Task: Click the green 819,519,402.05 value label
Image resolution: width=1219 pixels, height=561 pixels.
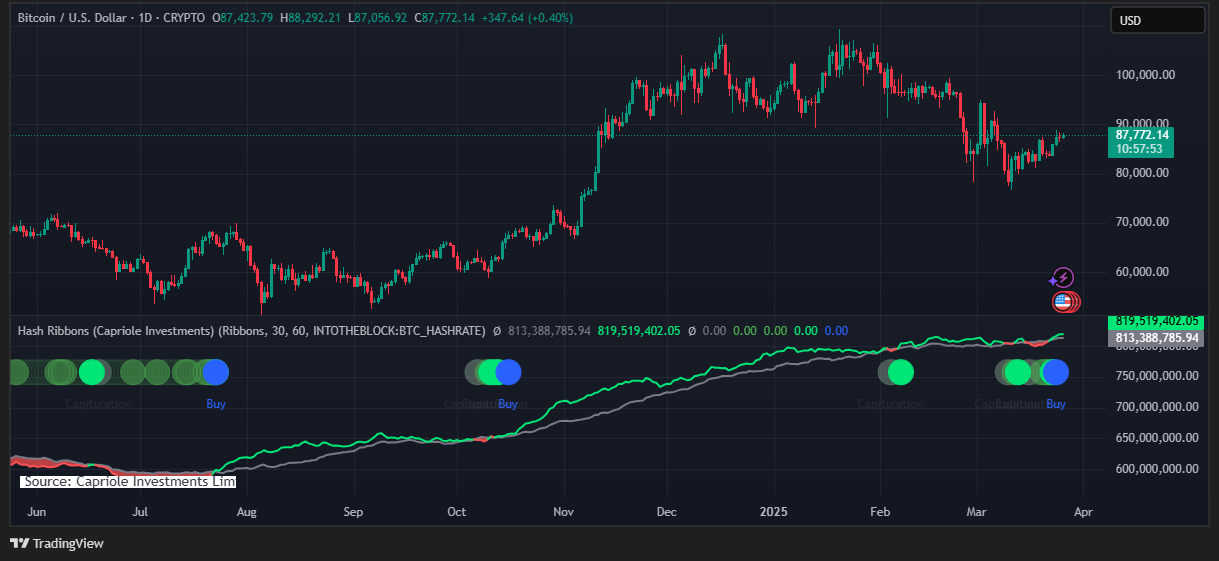Action: [x=1155, y=321]
